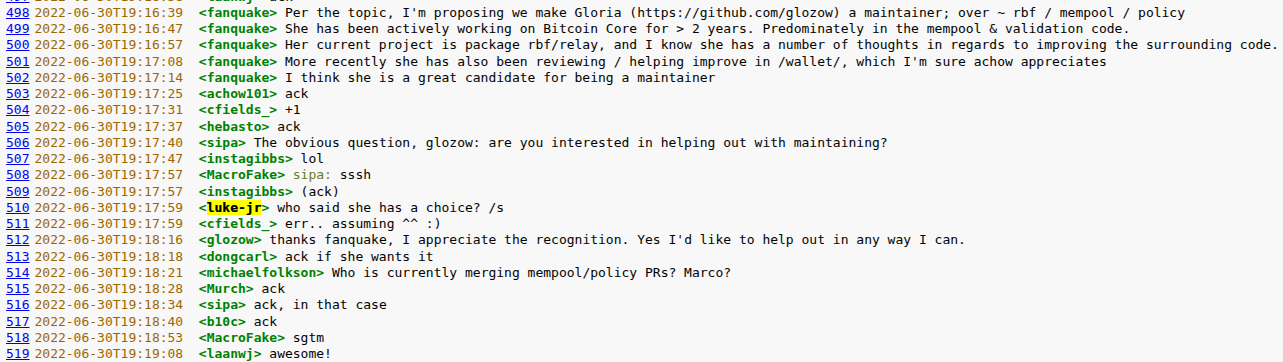Click line number 518 link

coord(18,337)
